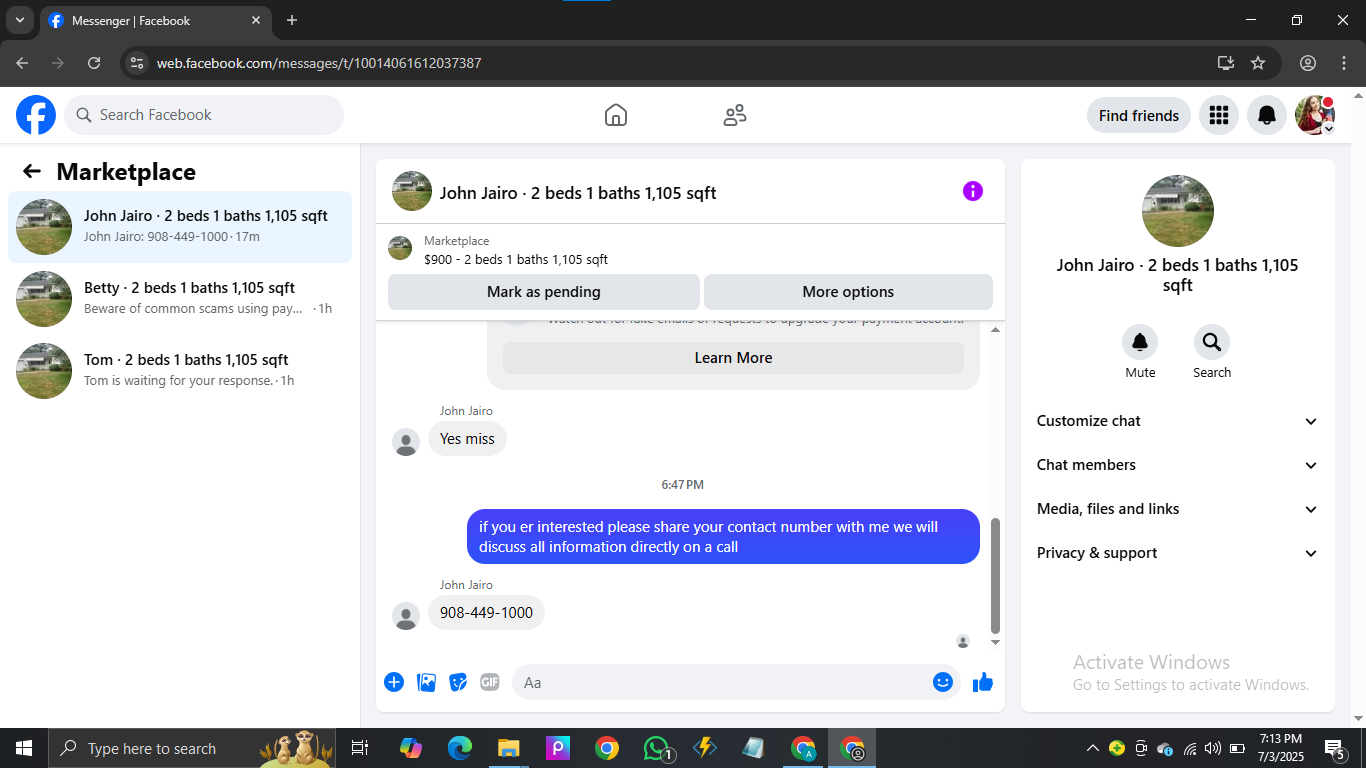Open Windows Start menu
The width and height of the screenshot is (1366, 768).
24,748
